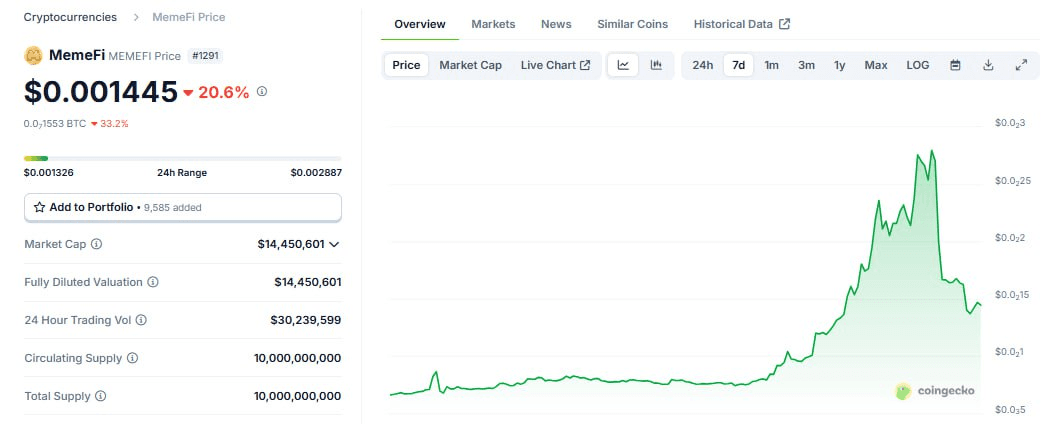The width and height of the screenshot is (1054, 424).
Task: Expand the Market Cap value chevron
Action: tap(334, 244)
